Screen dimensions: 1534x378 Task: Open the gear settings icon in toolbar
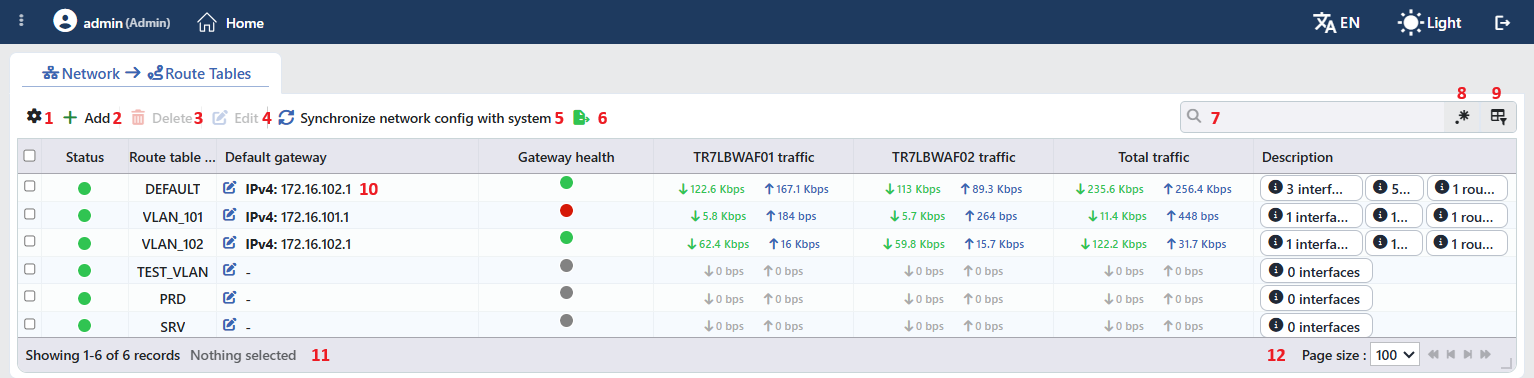tap(34, 116)
